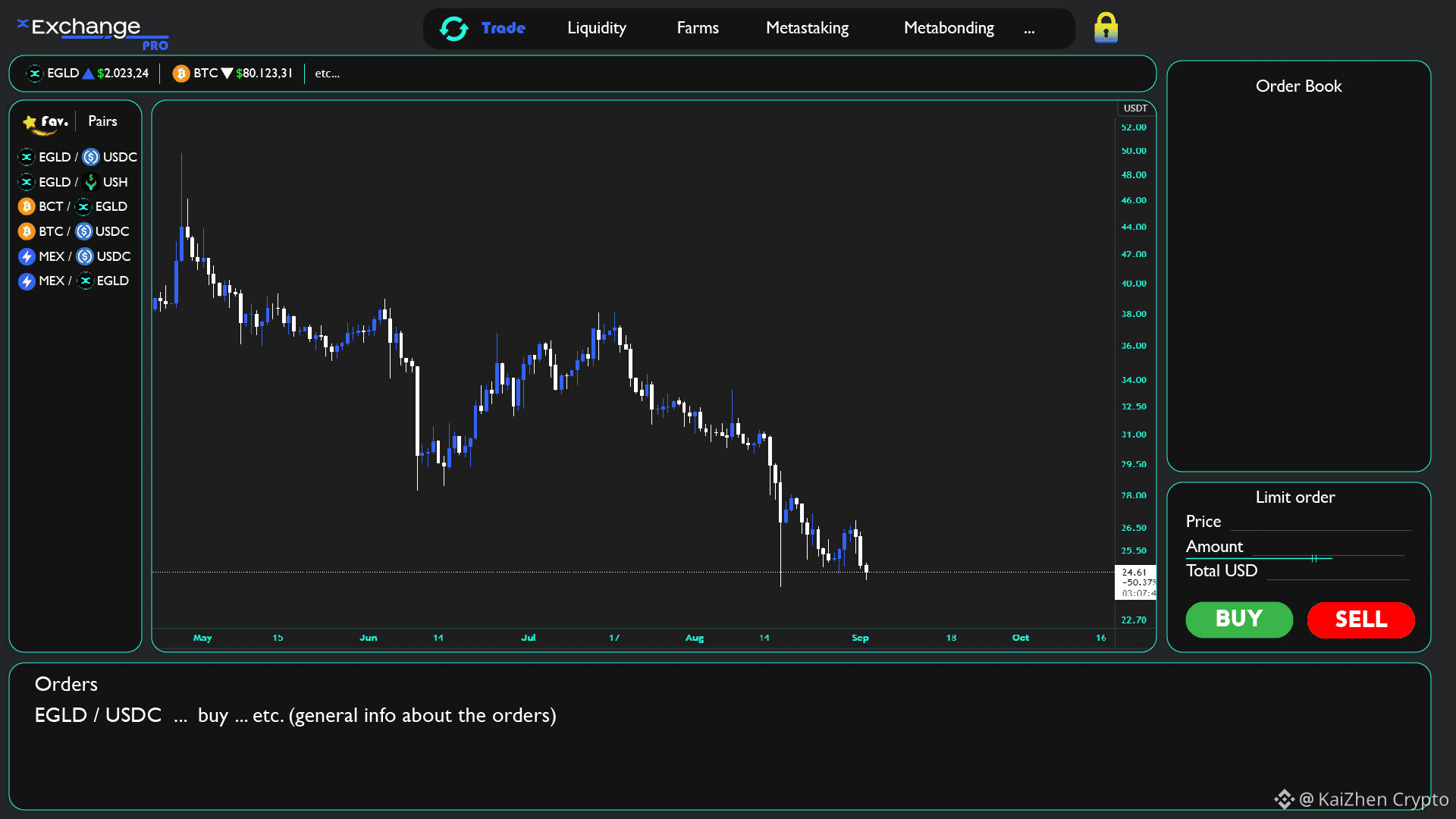Open the Liquidity menu item
The height and width of the screenshot is (819, 1456).
[596, 29]
